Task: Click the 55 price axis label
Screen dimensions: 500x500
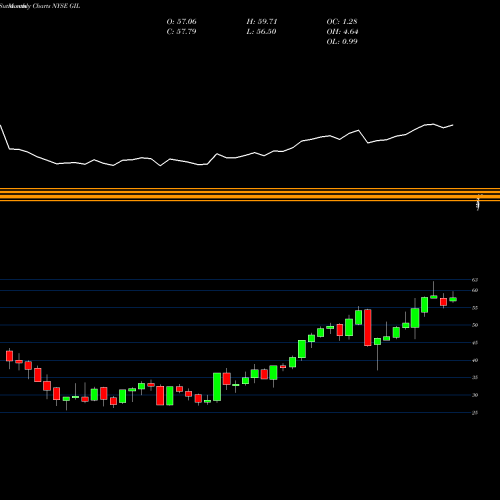Action: (x=475, y=308)
